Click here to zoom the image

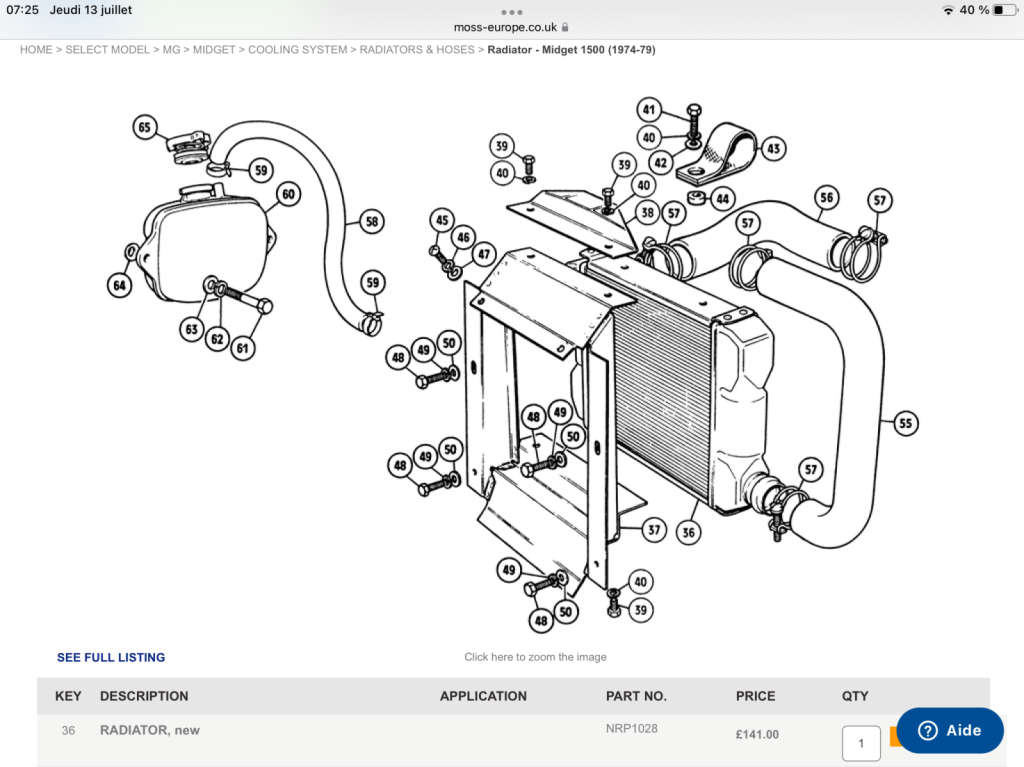536,657
